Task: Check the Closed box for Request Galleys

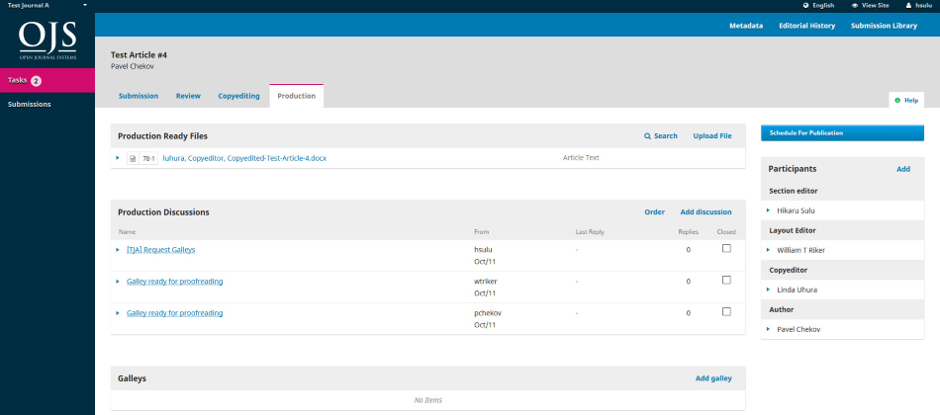Action: (x=726, y=248)
